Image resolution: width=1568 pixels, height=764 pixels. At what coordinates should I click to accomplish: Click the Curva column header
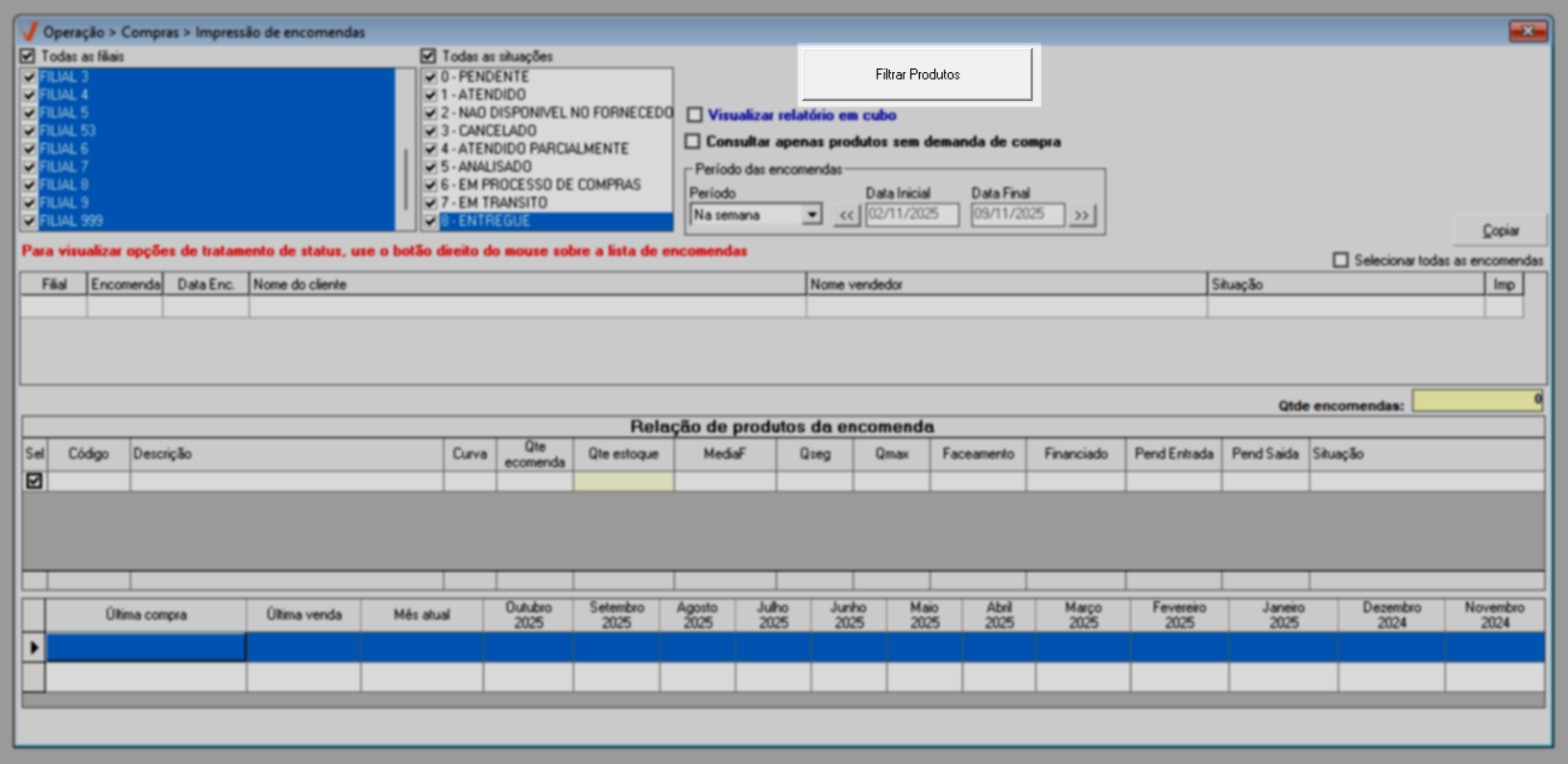pyautogui.click(x=470, y=454)
